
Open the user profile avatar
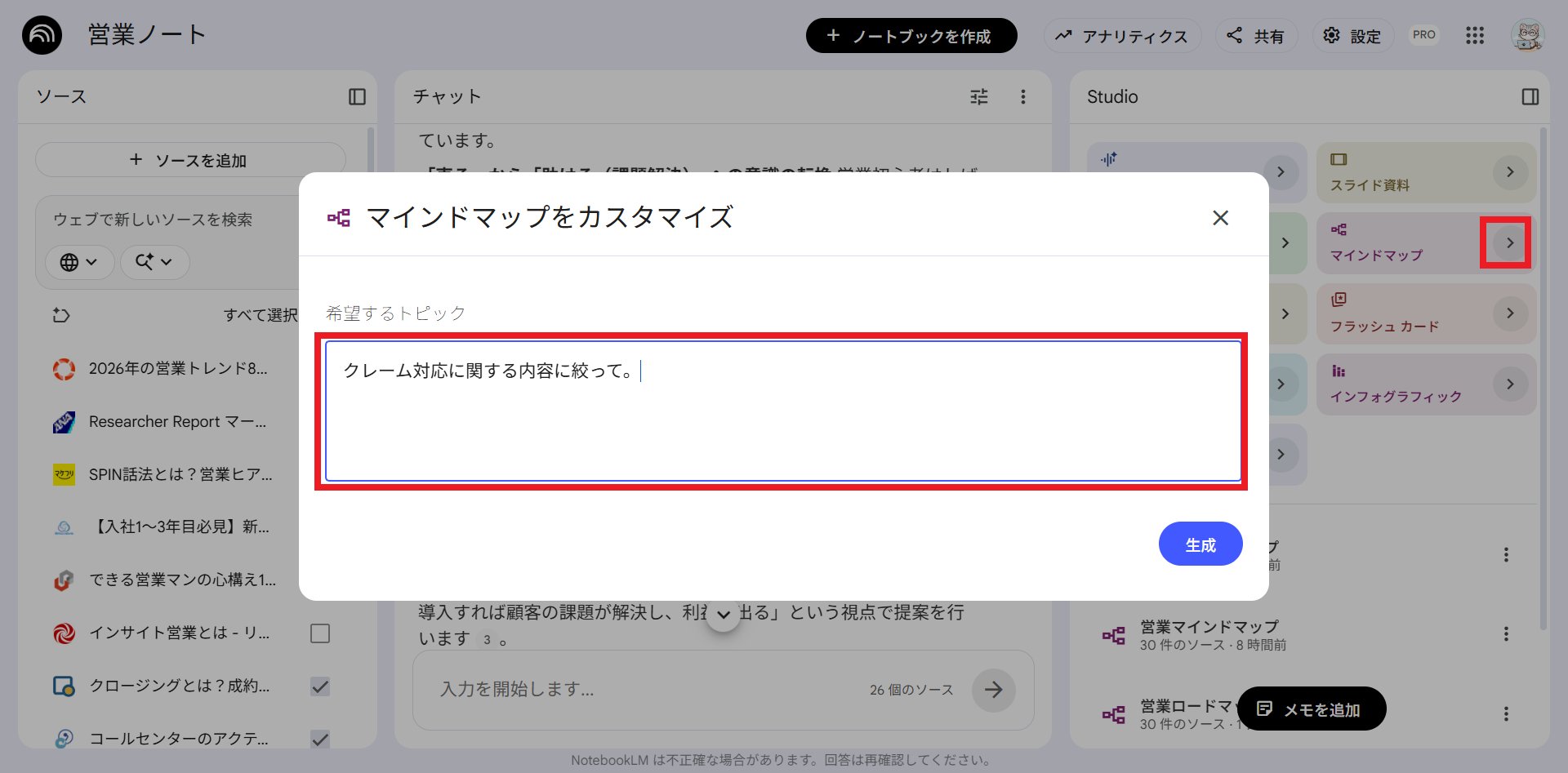1527,35
